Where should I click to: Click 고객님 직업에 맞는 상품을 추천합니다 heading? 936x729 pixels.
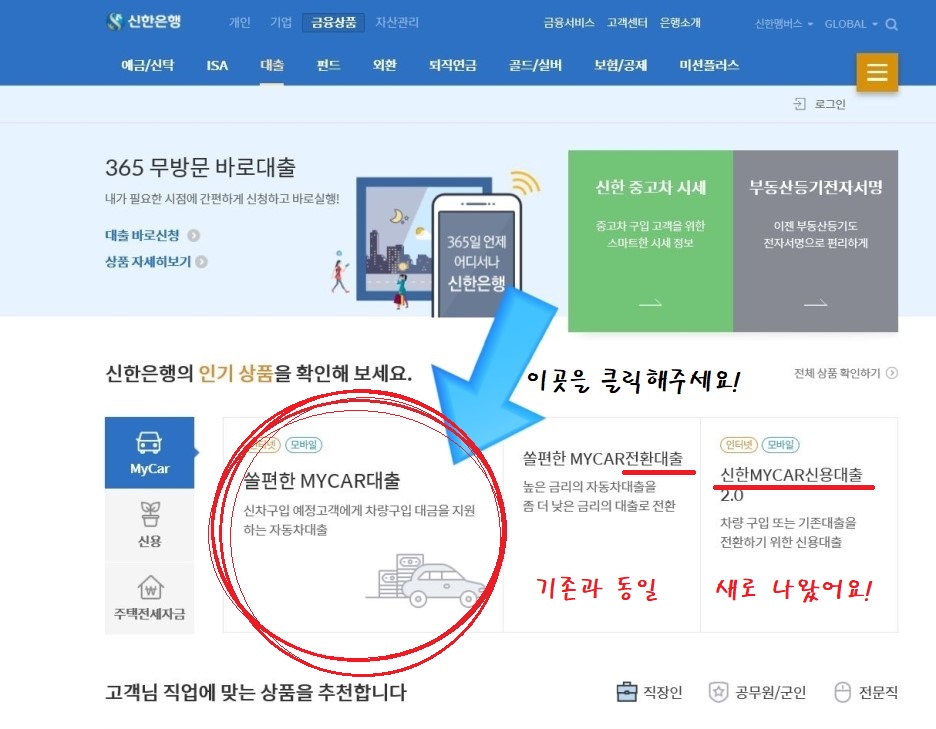(x=256, y=693)
